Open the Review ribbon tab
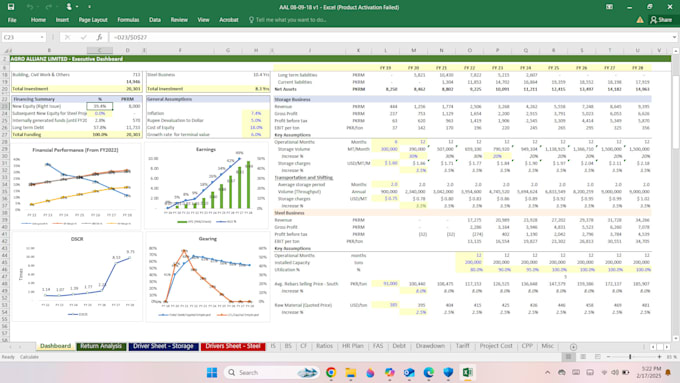 click(179, 20)
